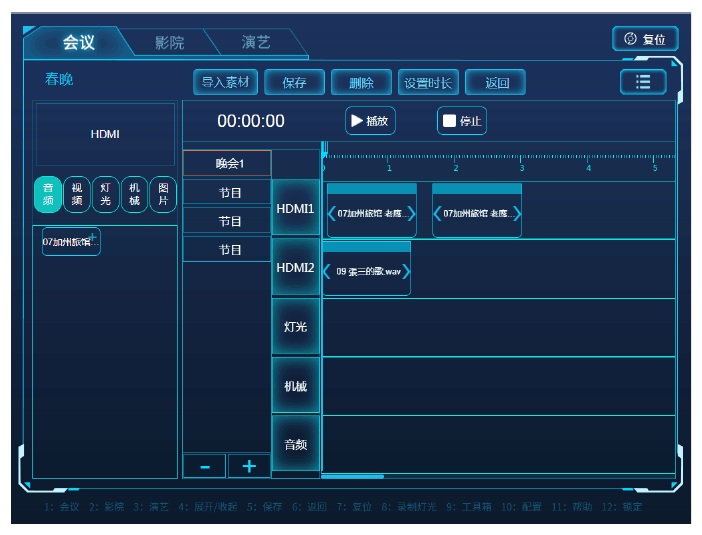Open the hamburger list menu icon
The image size is (702, 535).
[643, 82]
